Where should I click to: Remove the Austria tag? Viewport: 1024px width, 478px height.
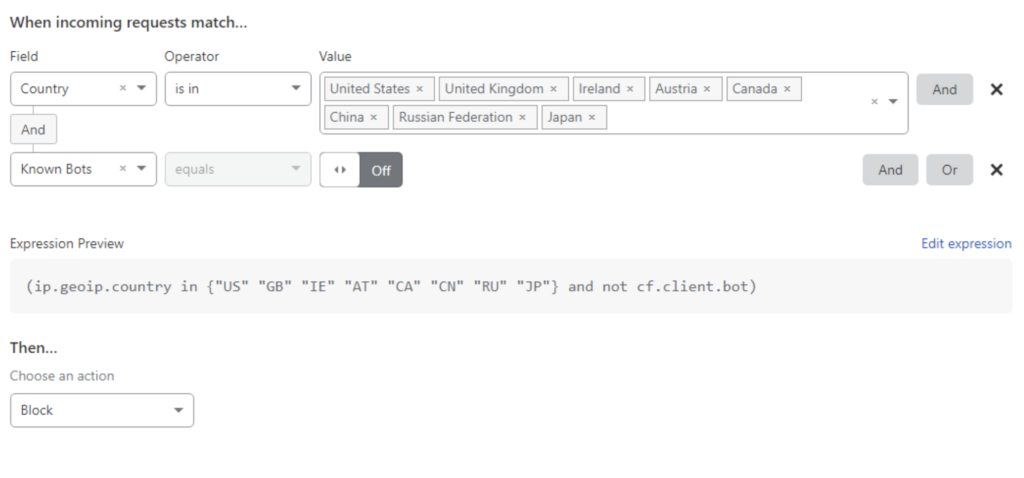(706, 89)
